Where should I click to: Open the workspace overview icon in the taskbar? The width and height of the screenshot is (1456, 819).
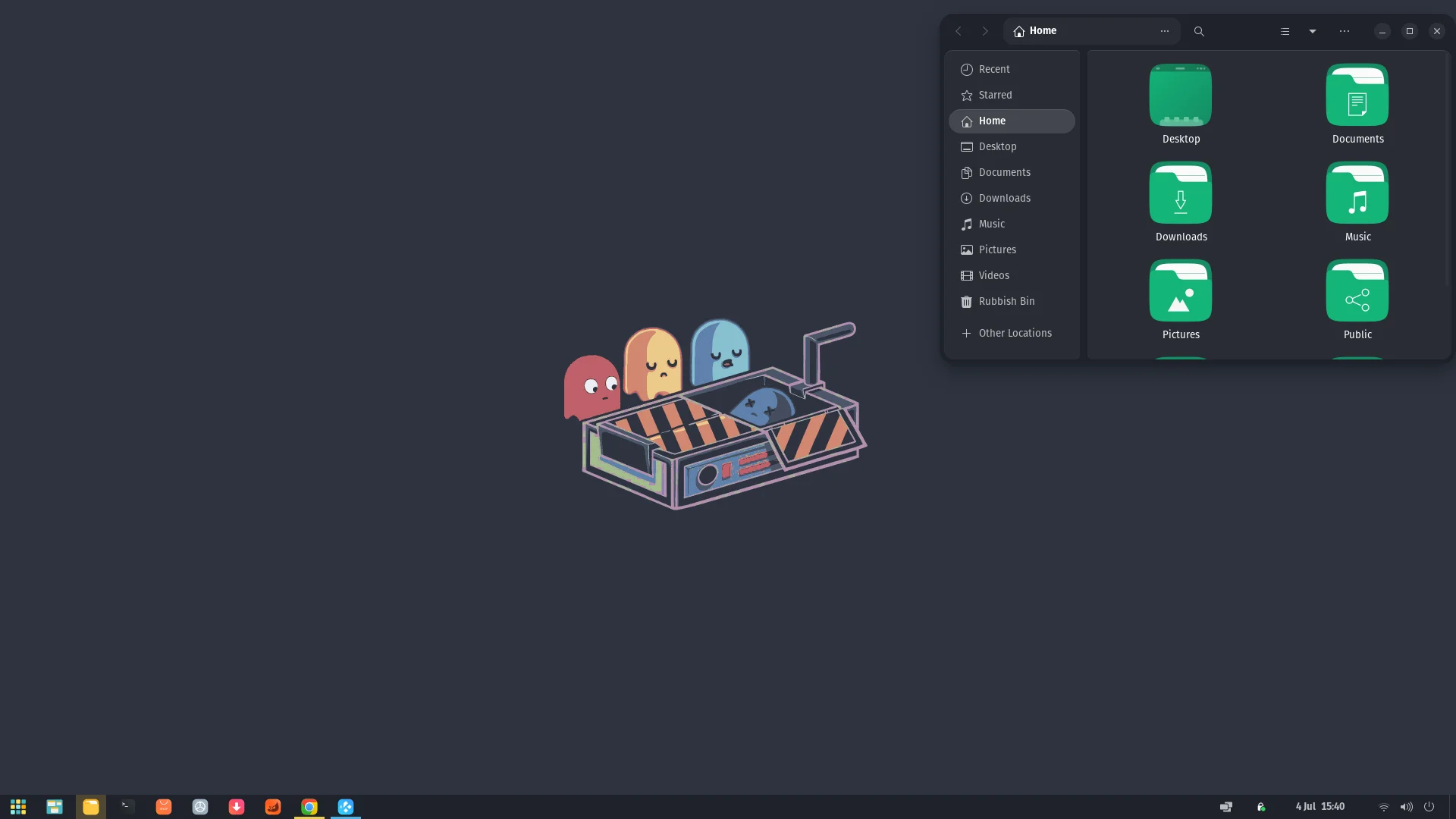point(55,807)
